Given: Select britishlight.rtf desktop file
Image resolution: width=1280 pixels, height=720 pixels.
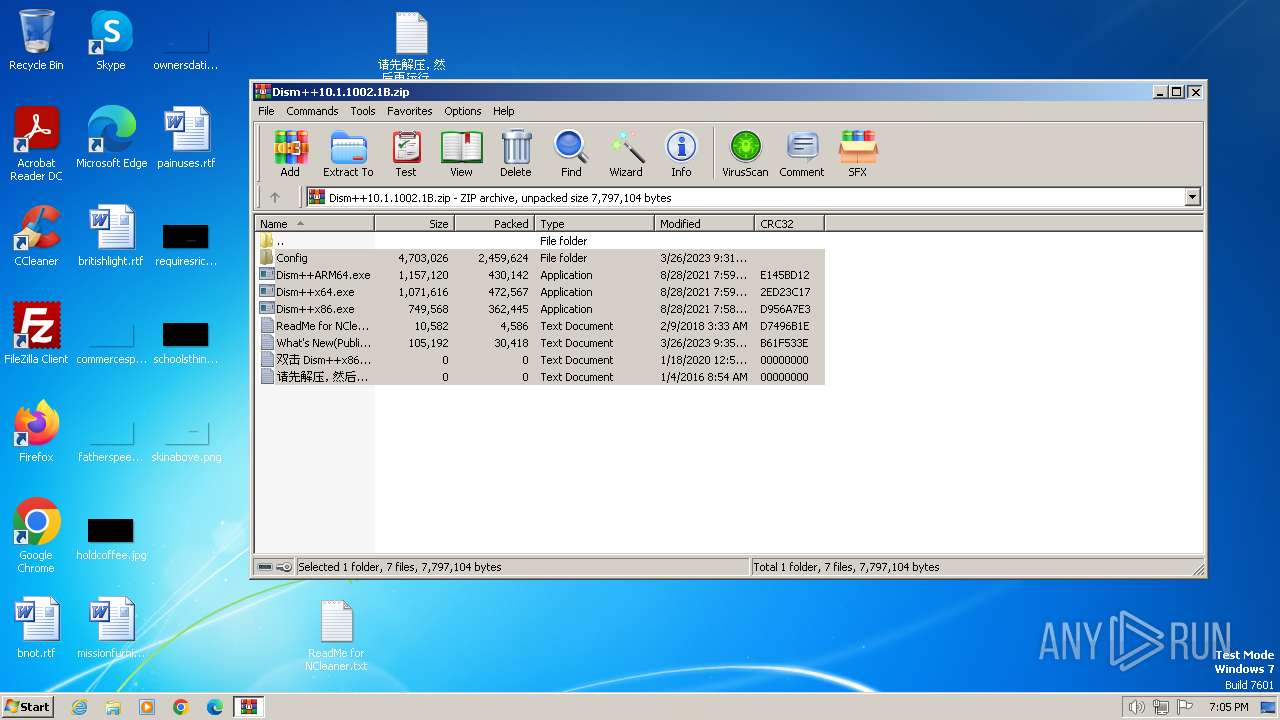Looking at the screenshot, I should pyautogui.click(x=110, y=236).
